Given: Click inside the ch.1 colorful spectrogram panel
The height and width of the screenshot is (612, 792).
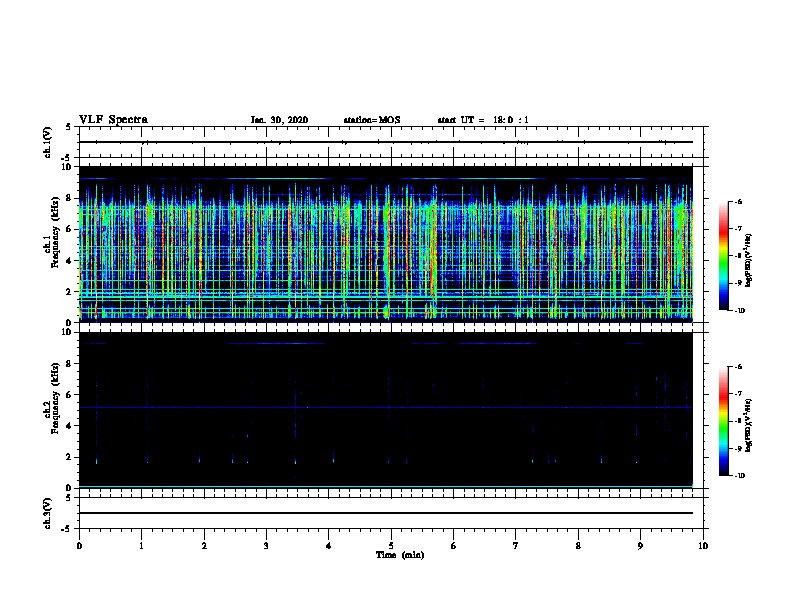Looking at the screenshot, I should click(x=386, y=244).
